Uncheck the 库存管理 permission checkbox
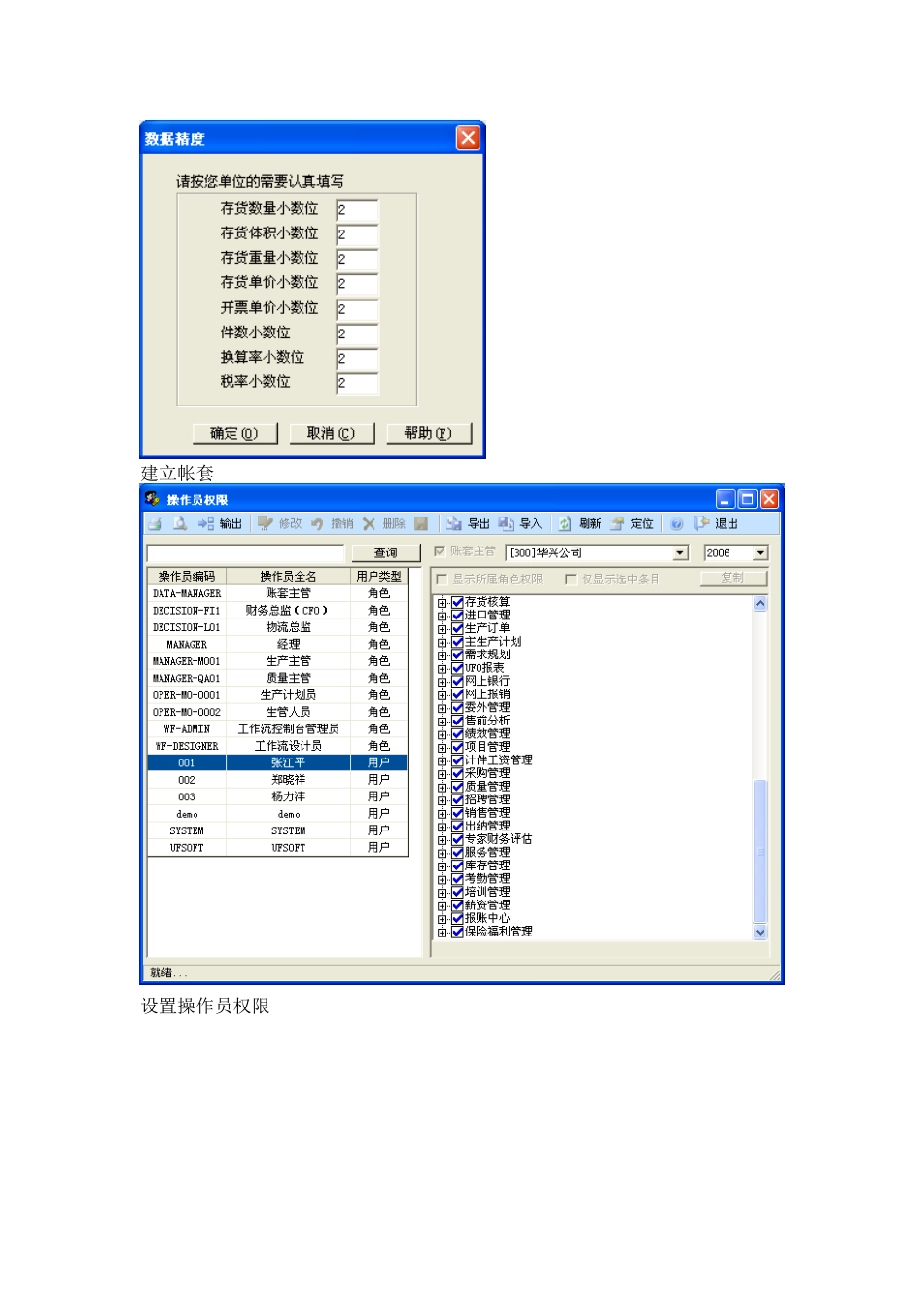 coord(457,865)
